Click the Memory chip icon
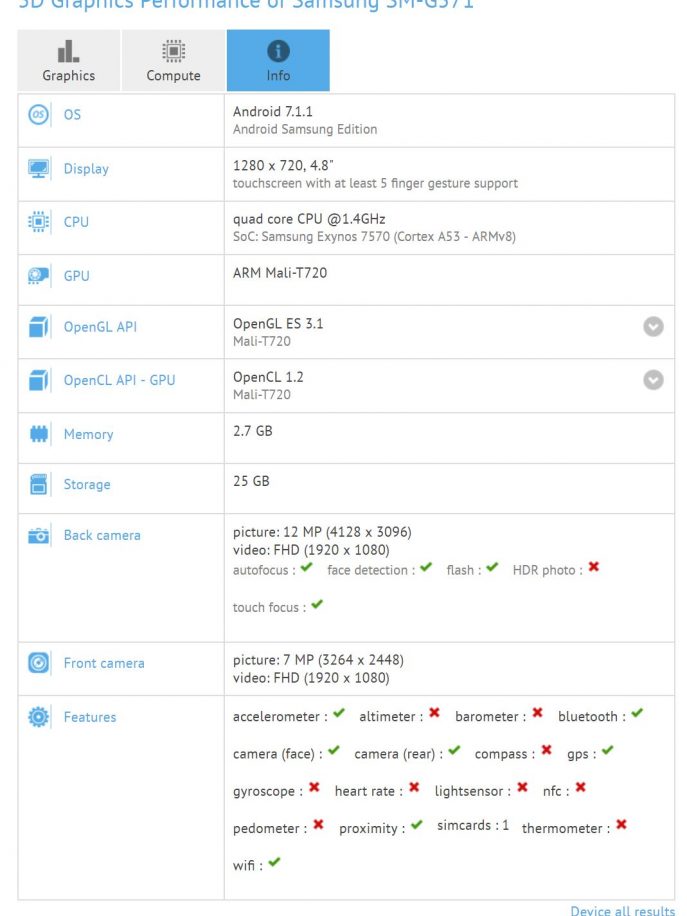Image resolution: width=687 pixels, height=916 pixels. 39,434
